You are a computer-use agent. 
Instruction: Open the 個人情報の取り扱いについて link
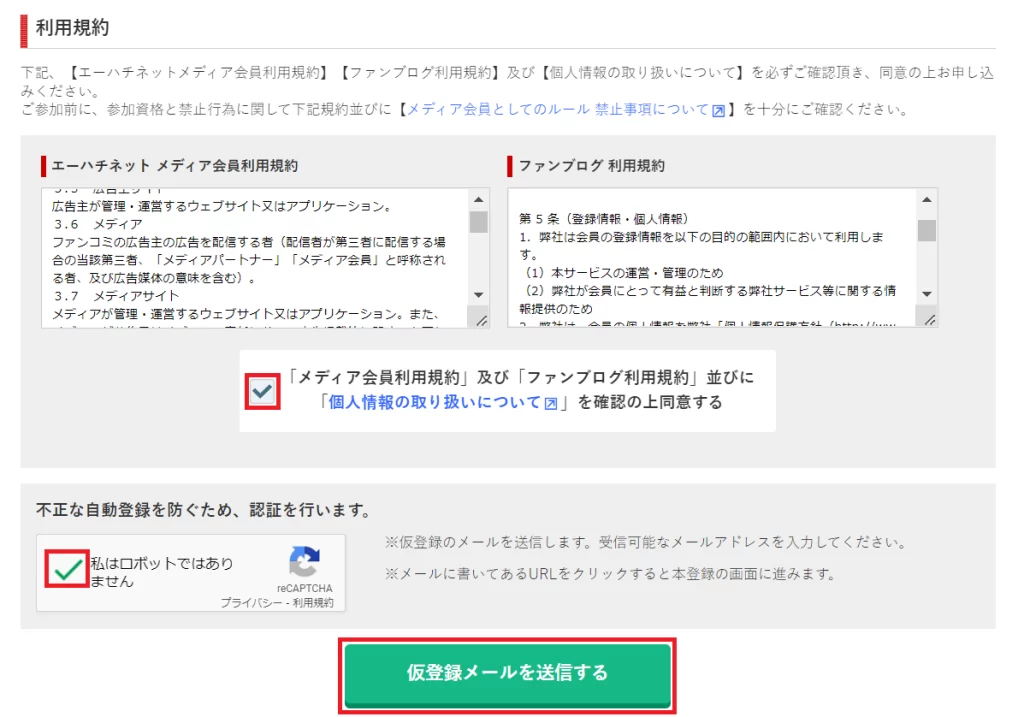(x=435, y=403)
